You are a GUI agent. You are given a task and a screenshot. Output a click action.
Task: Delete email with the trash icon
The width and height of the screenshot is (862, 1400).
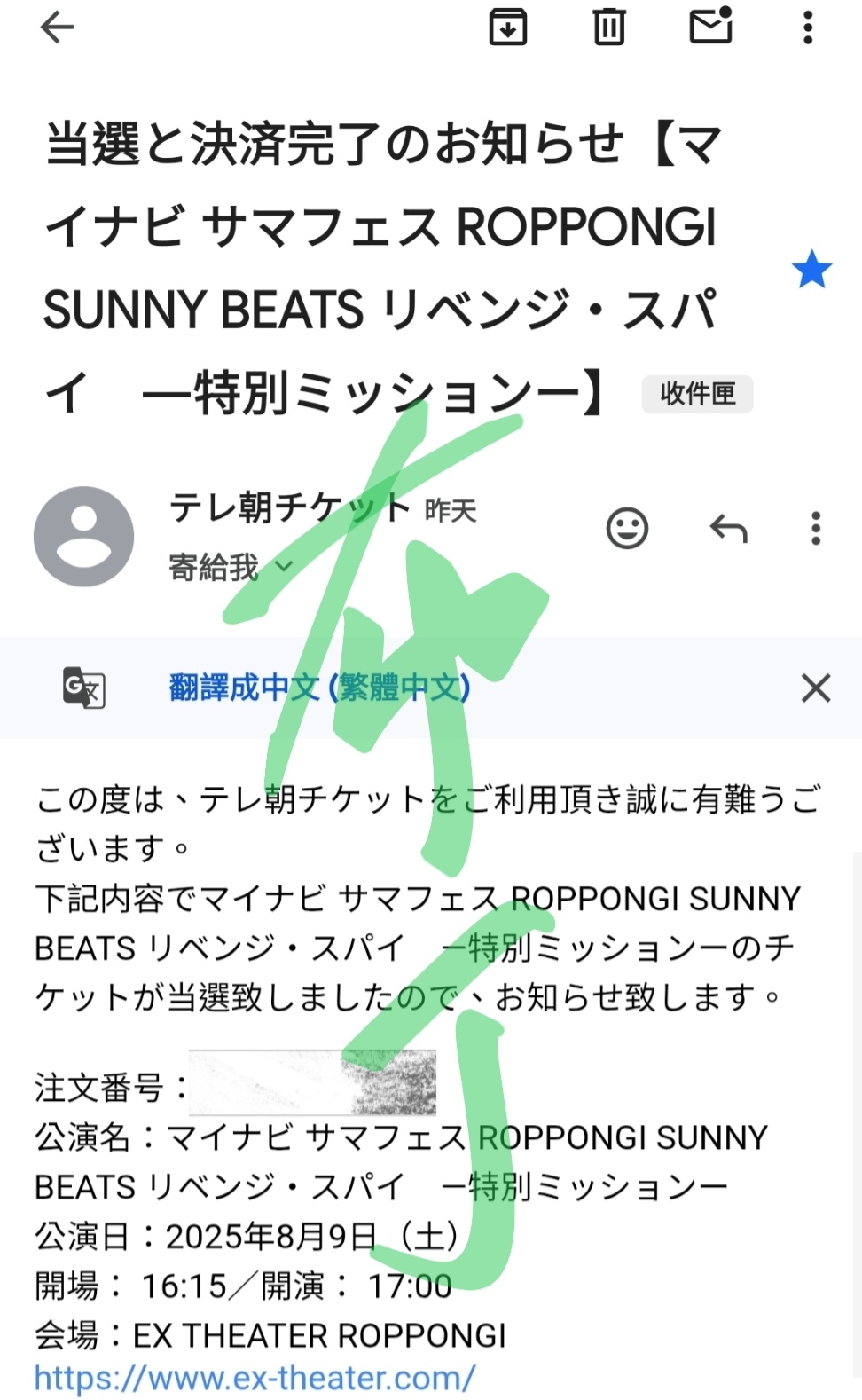click(609, 28)
